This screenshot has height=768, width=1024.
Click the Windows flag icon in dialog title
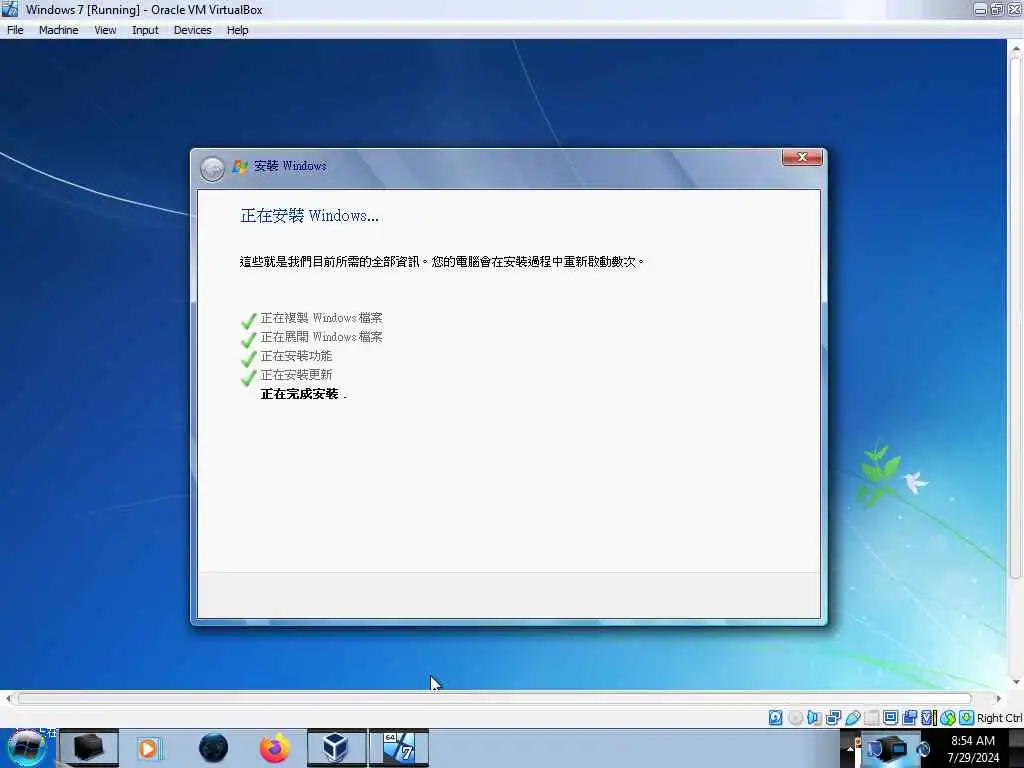pyautogui.click(x=240, y=167)
